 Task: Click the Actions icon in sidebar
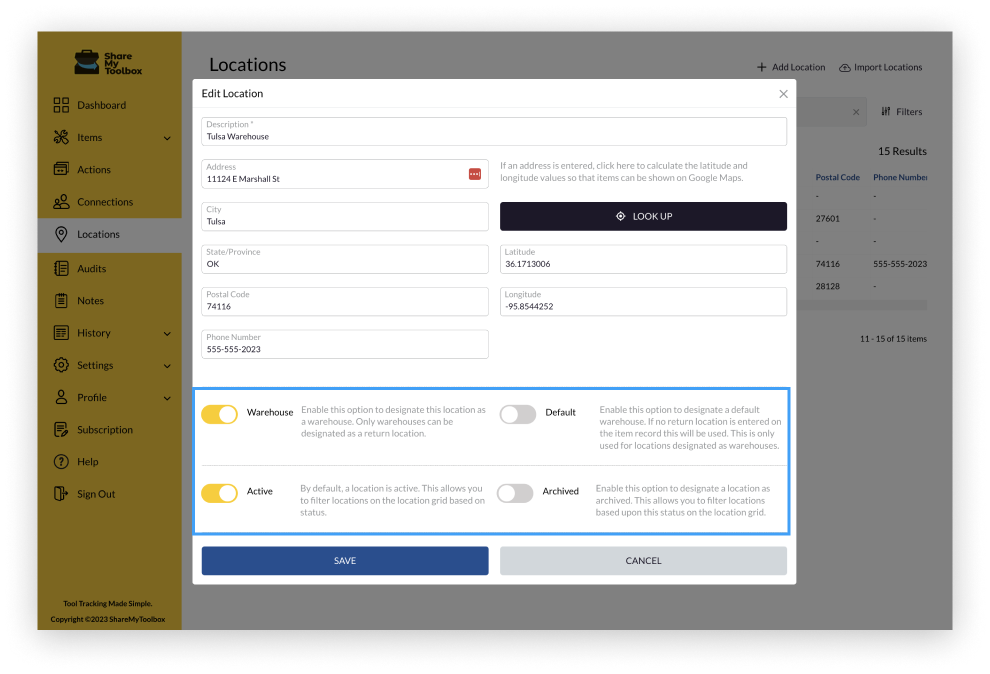61,169
